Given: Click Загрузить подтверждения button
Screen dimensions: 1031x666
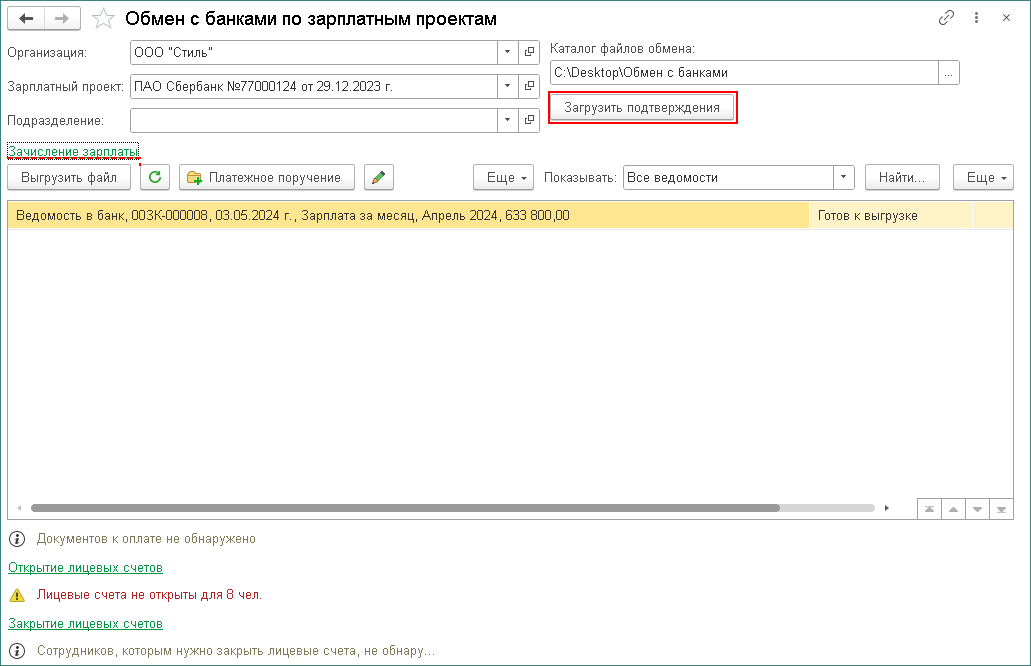Looking at the screenshot, I should pyautogui.click(x=642, y=108).
